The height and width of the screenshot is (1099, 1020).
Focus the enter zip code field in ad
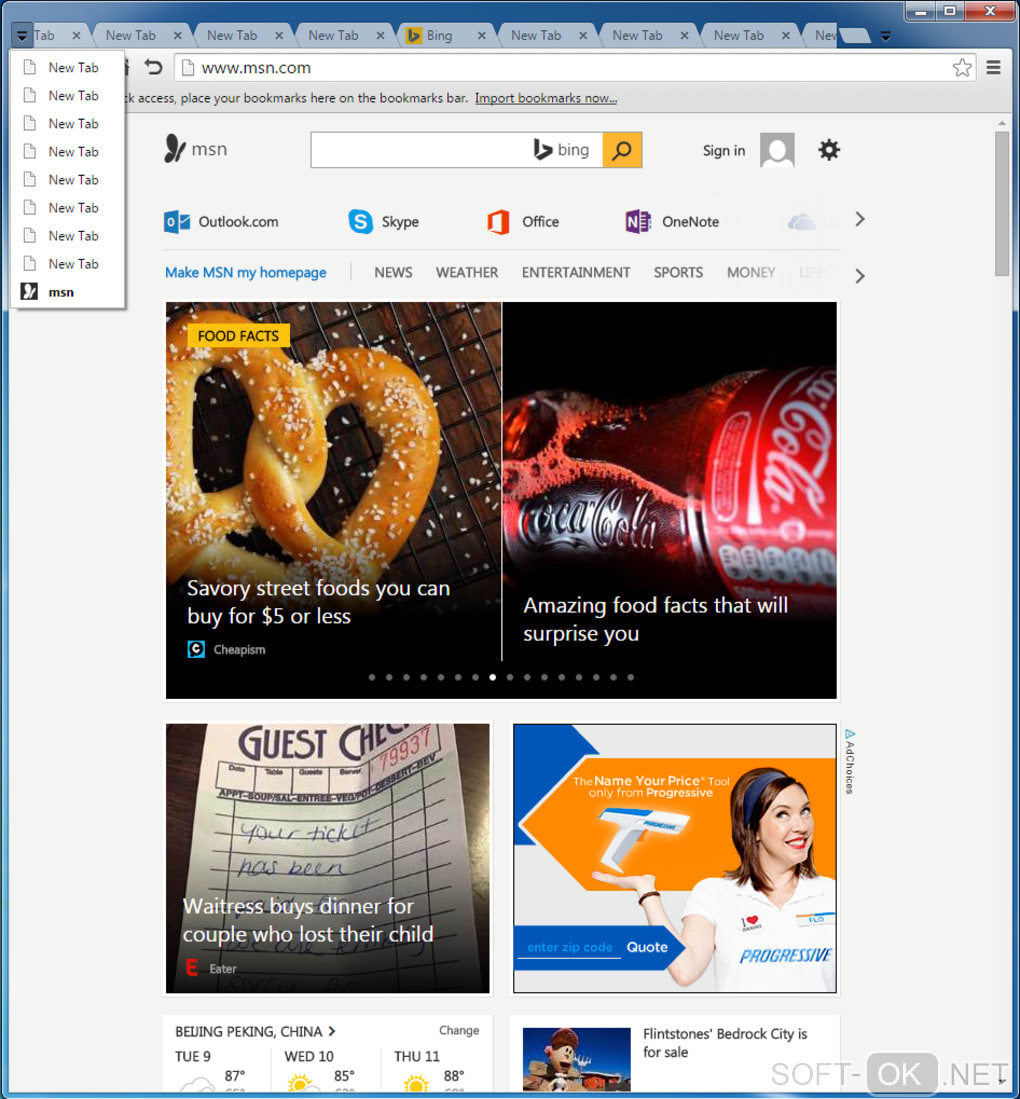tap(569, 947)
